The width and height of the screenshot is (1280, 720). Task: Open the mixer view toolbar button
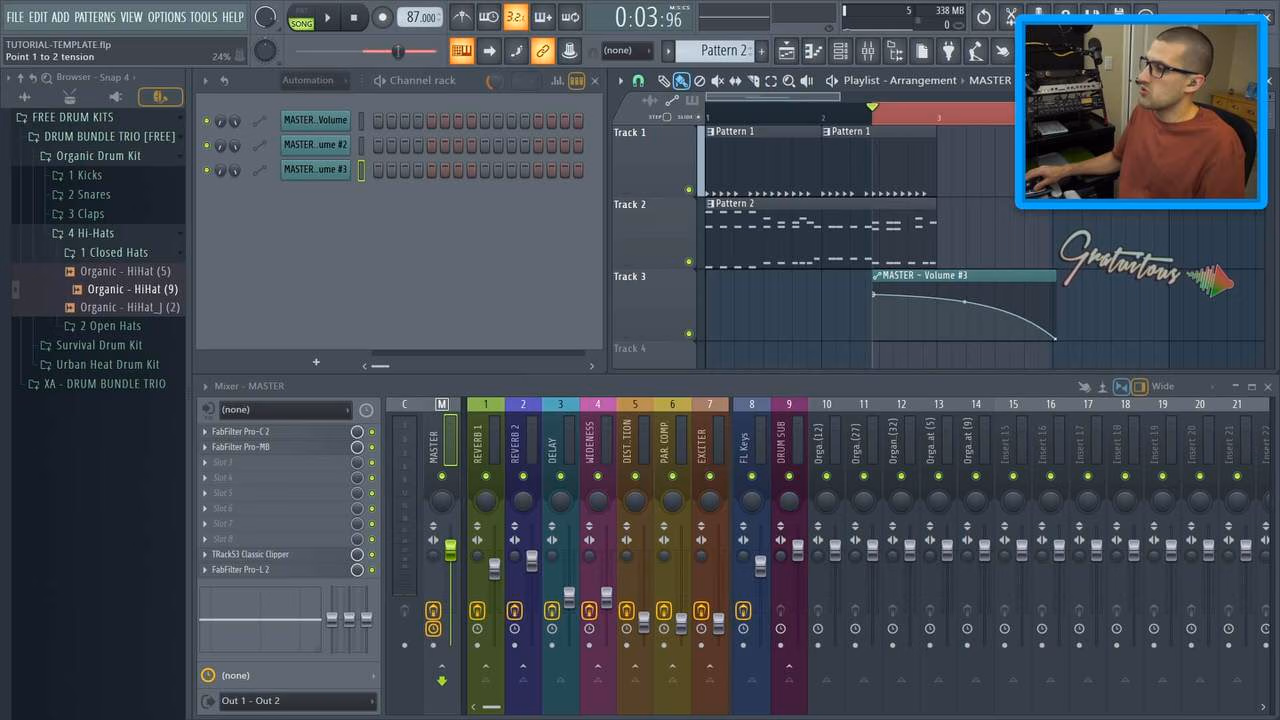coord(868,51)
